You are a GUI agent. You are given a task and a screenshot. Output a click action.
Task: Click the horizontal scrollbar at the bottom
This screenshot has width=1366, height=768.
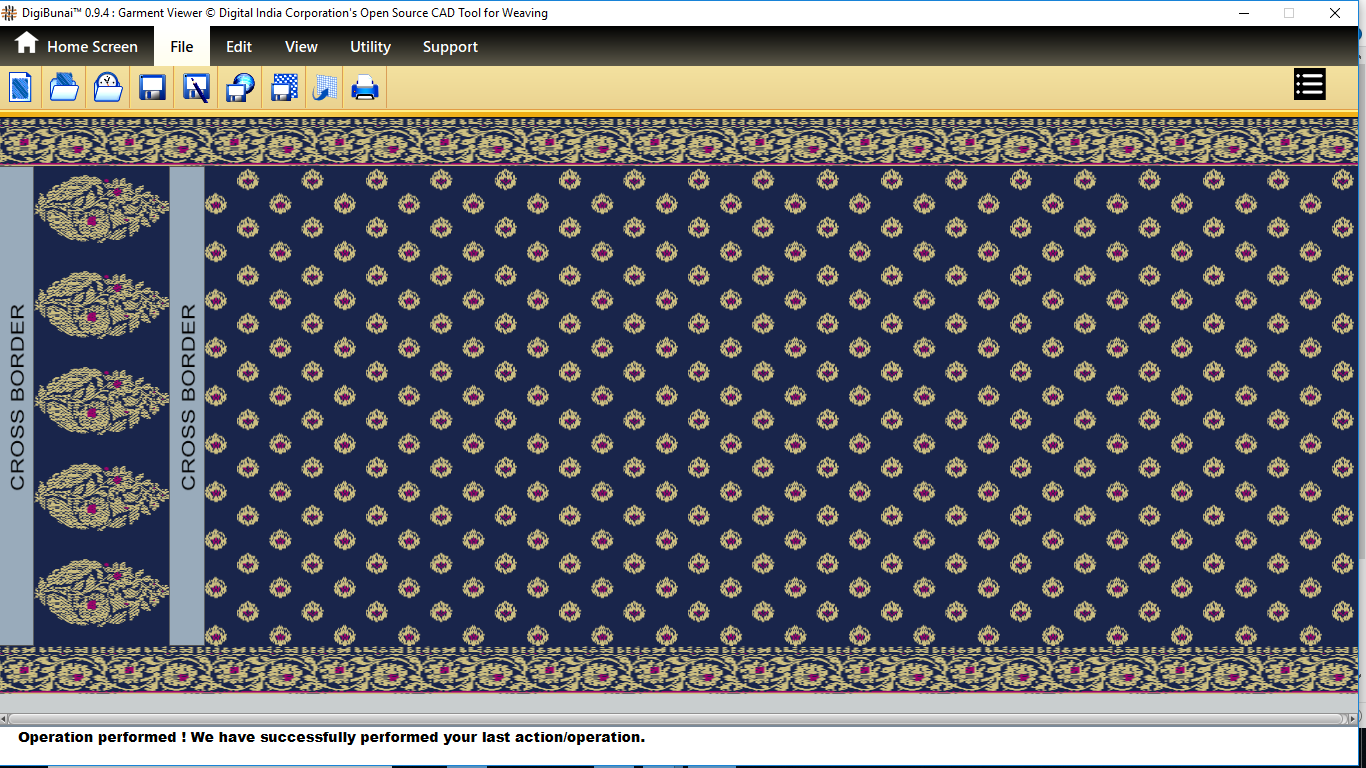click(675, 718)
